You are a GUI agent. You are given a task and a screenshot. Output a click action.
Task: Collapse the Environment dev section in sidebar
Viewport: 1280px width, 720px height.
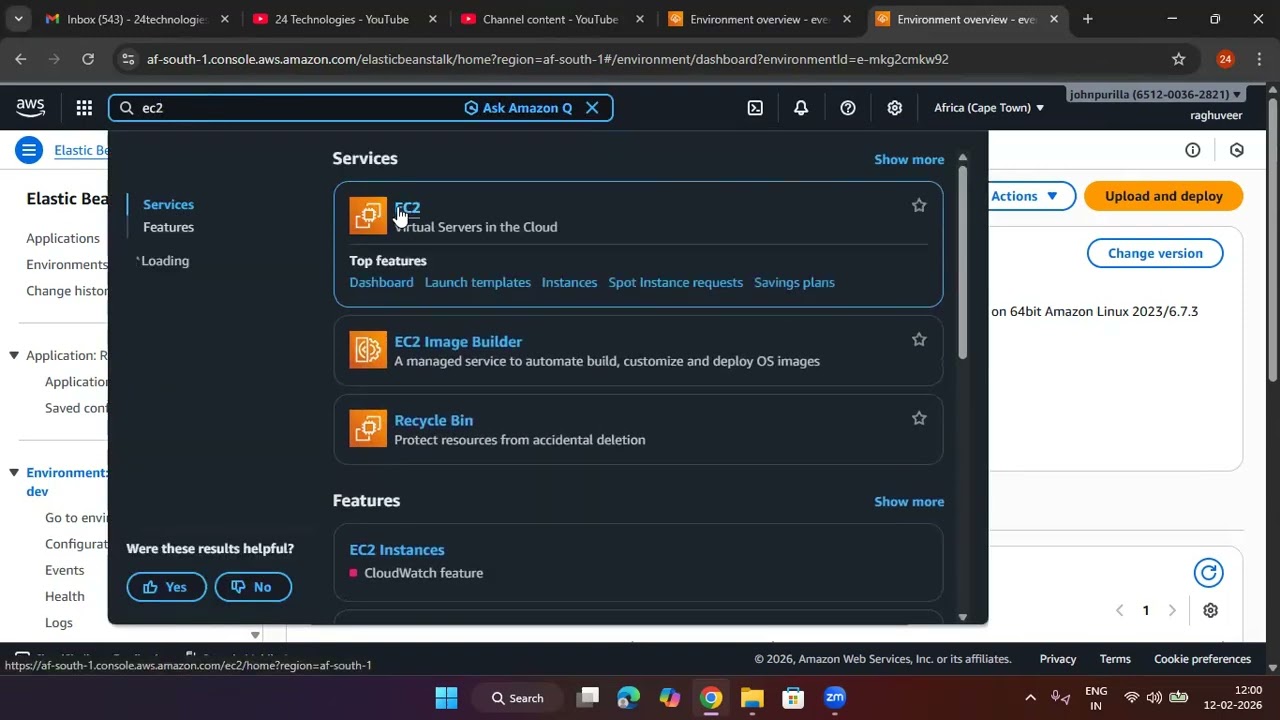pos(14,472)
